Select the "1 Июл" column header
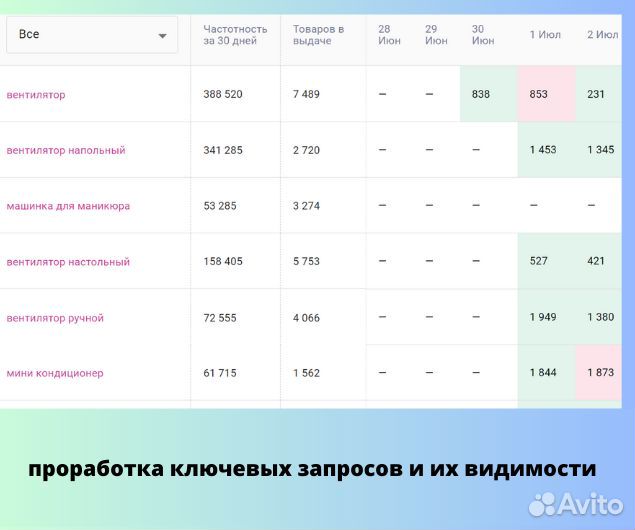635x530 pixels. tap(545, 35)
